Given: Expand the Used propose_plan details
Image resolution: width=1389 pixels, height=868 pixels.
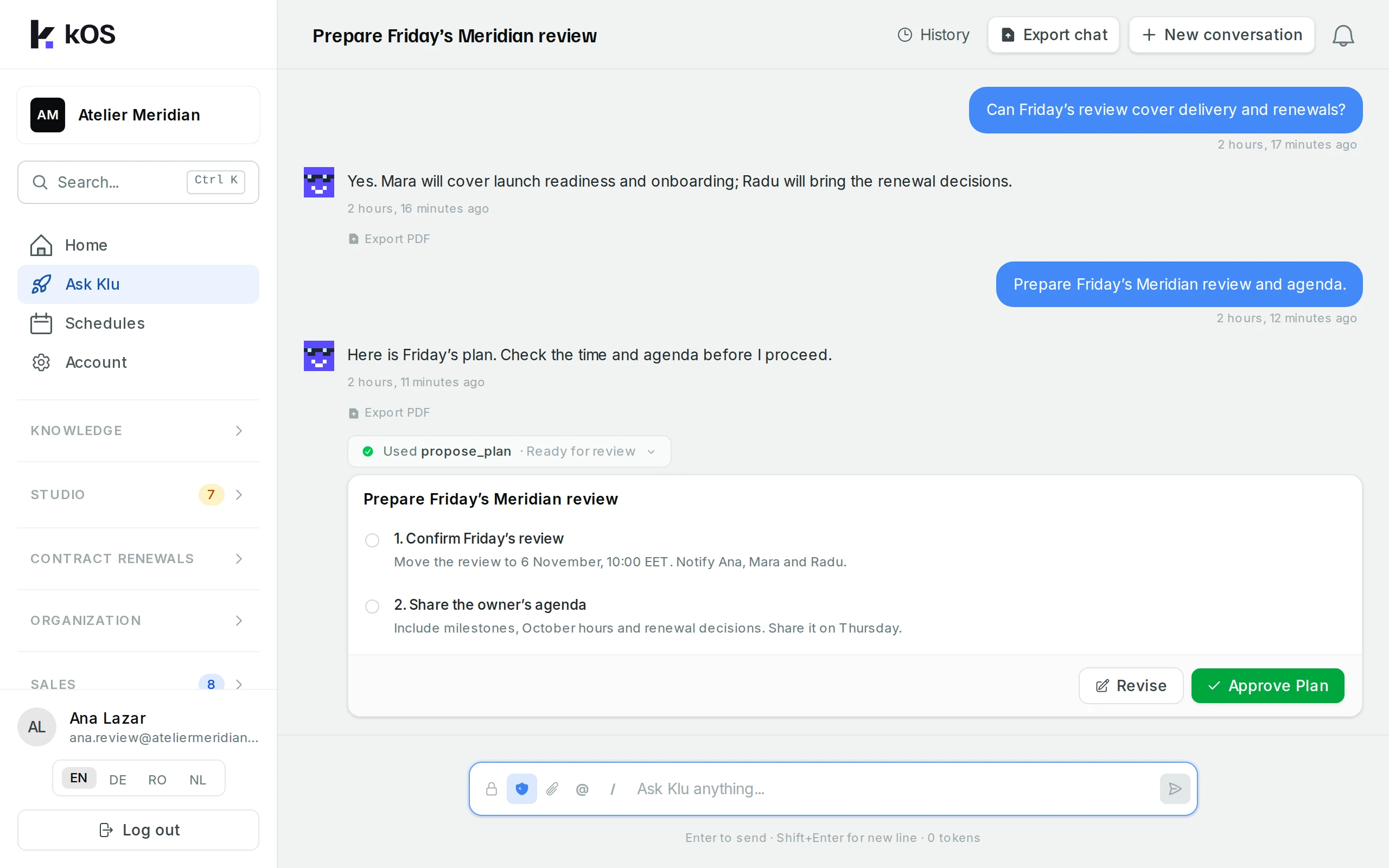Looking at the screenshot, I should (x=509, y=451).
